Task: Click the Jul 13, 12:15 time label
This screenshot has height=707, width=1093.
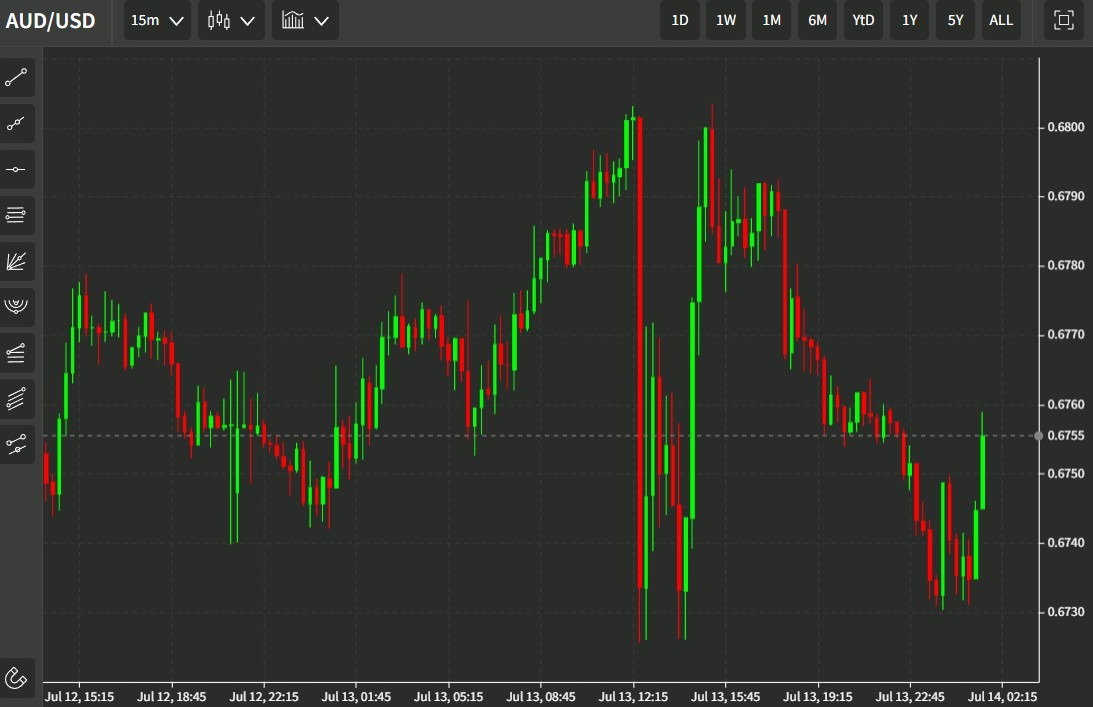Action: tap(633, 697)
